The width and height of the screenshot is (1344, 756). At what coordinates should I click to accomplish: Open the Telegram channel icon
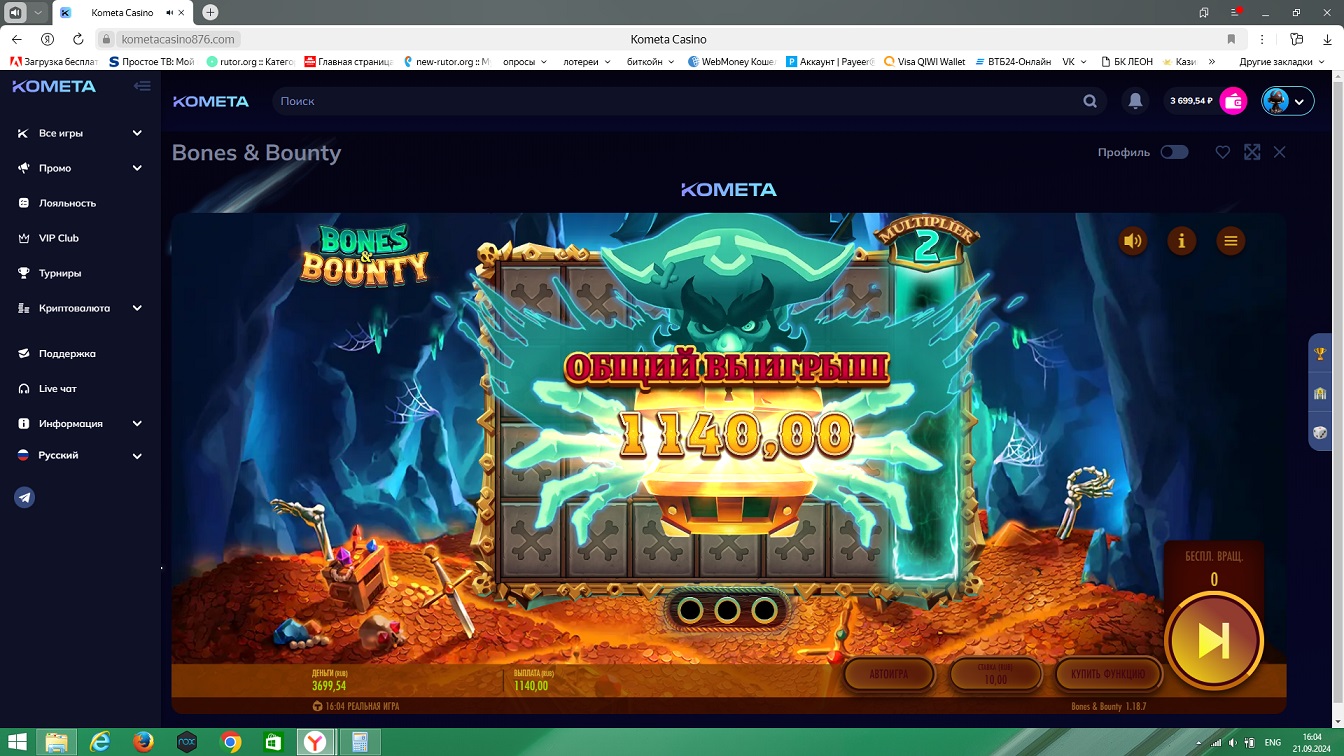click(25, 497)
